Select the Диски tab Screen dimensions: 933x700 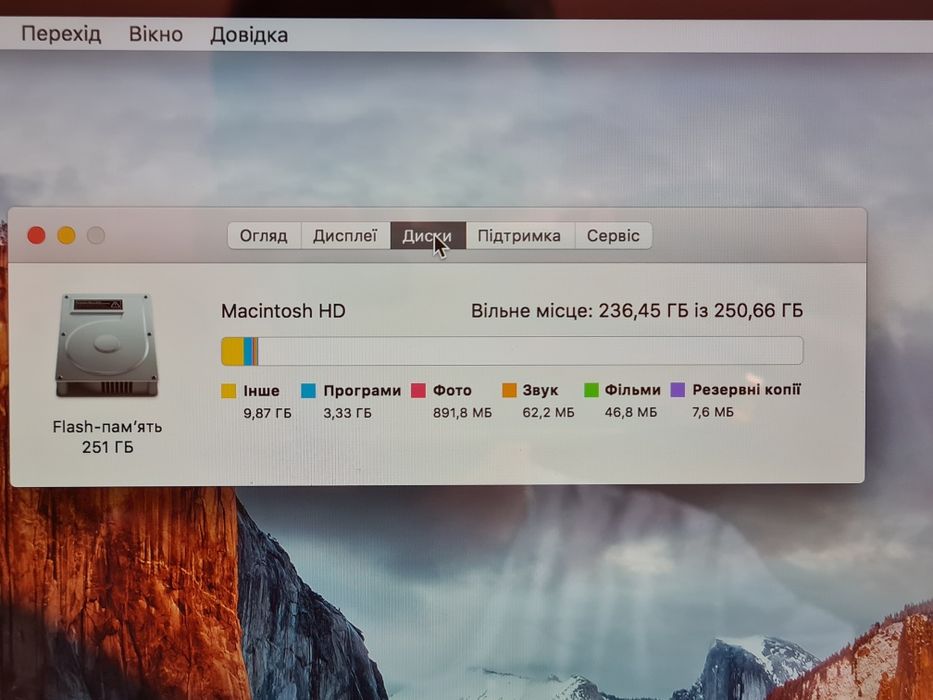pos(427,236)
